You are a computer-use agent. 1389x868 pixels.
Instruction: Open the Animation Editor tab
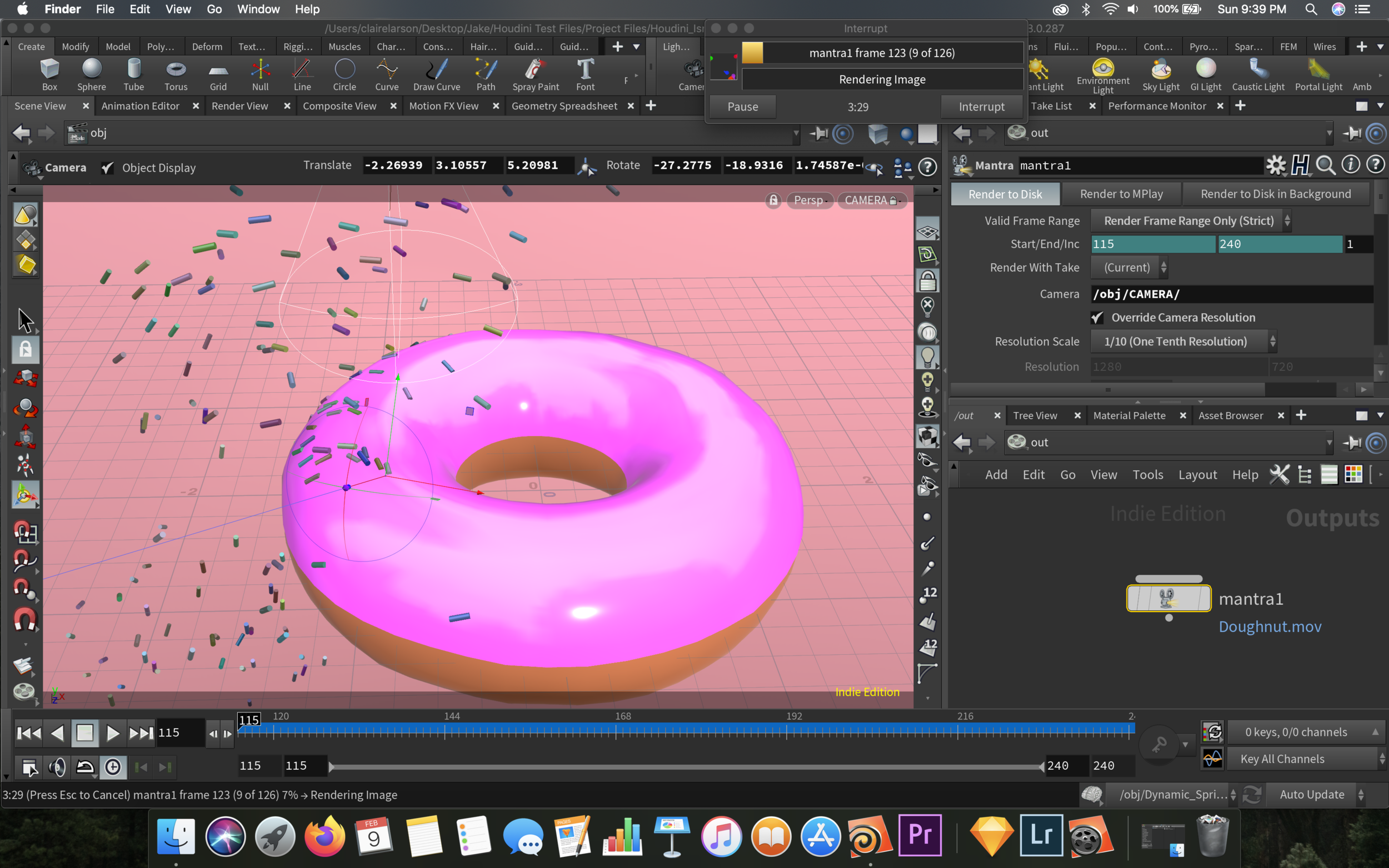[140, 106]
